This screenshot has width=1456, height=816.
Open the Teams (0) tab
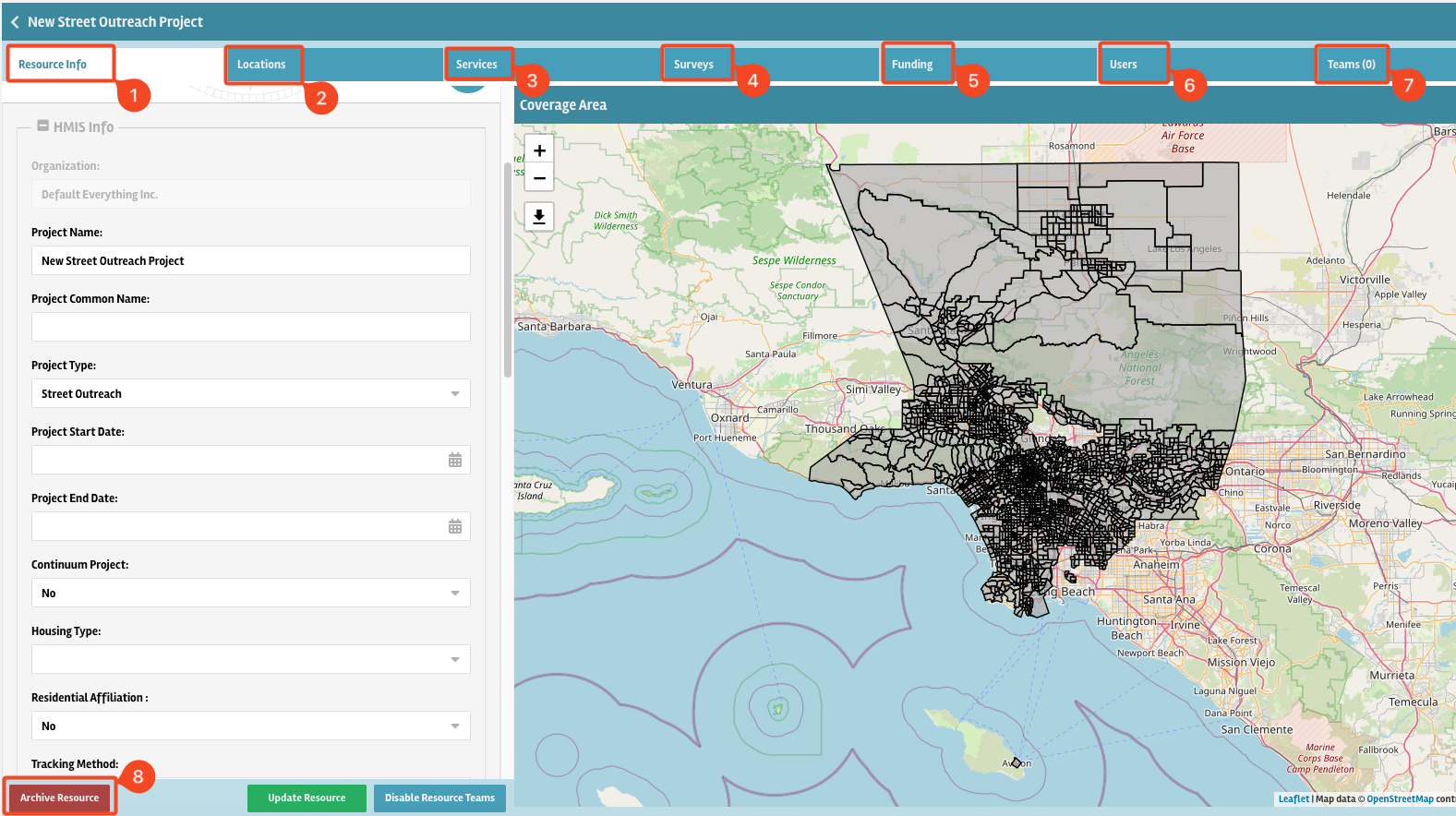coord(1351,65)
